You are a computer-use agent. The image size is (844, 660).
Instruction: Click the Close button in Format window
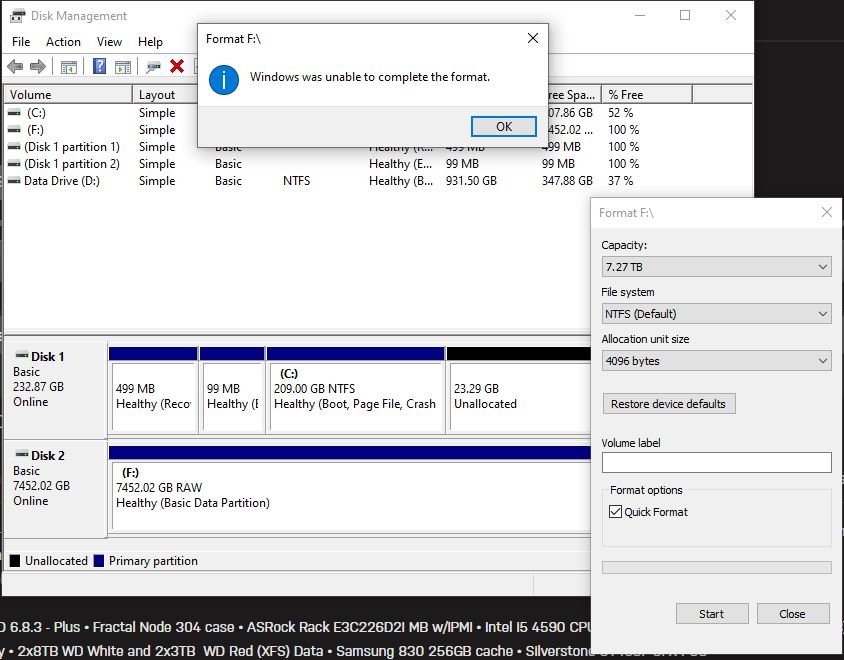792,614
